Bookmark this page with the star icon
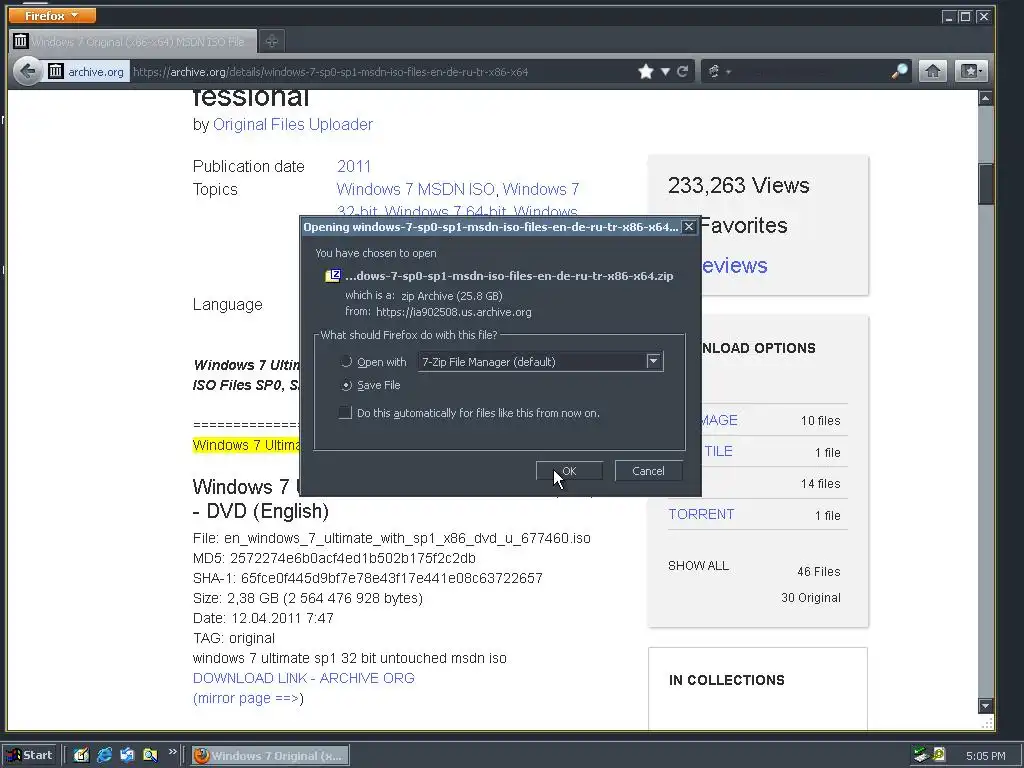Viewport: 1024px width, 768px height. pyautogui.click(x=646, y=71)
